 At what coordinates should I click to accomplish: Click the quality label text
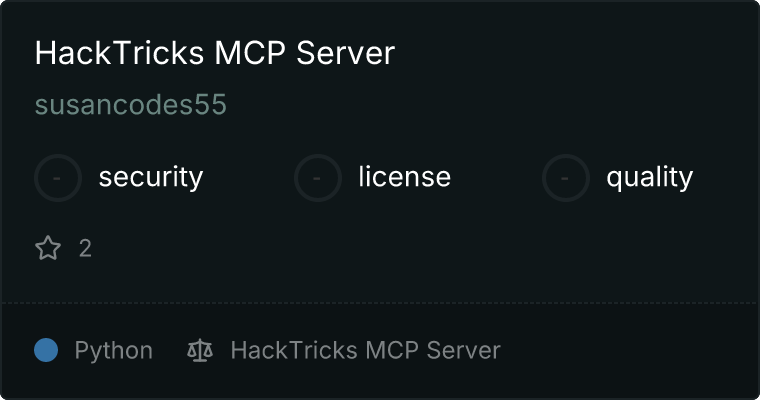coord(649,177)
